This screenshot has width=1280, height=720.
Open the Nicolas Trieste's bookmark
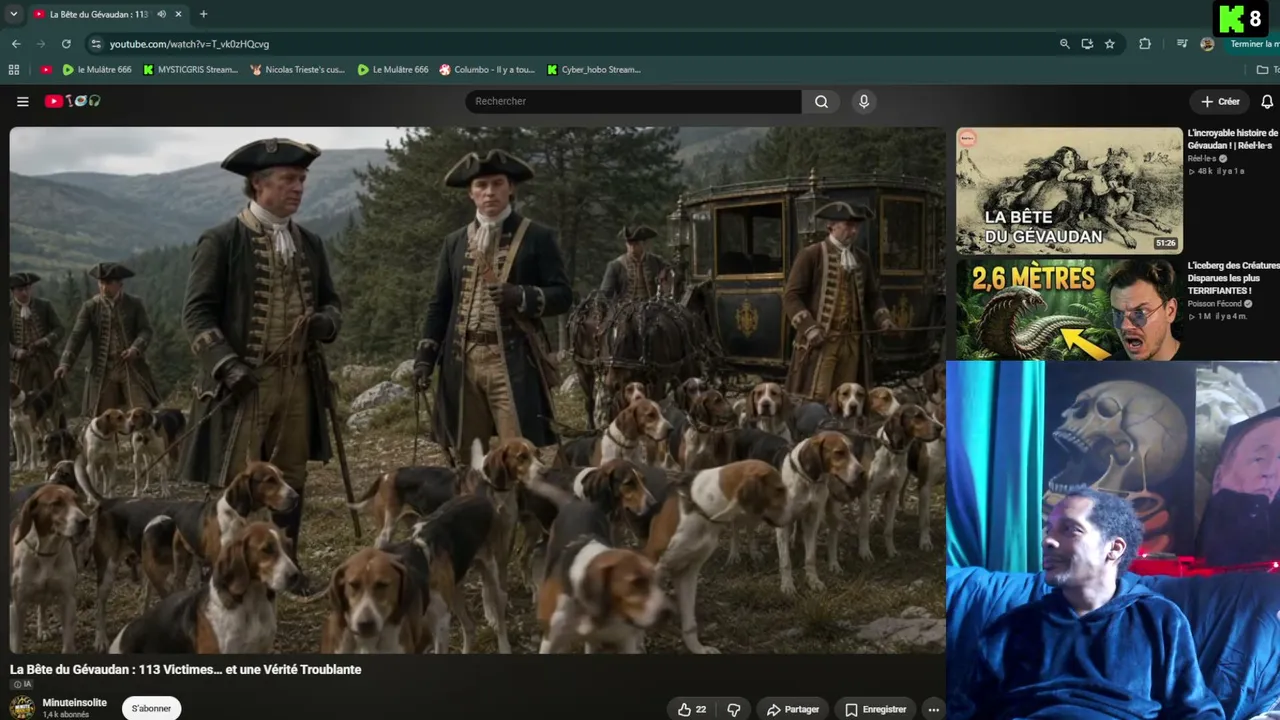(297, 70)
